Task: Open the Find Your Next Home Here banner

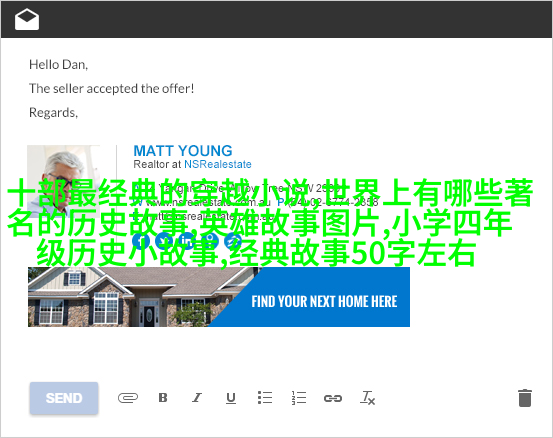Action: tap(219, 297)
